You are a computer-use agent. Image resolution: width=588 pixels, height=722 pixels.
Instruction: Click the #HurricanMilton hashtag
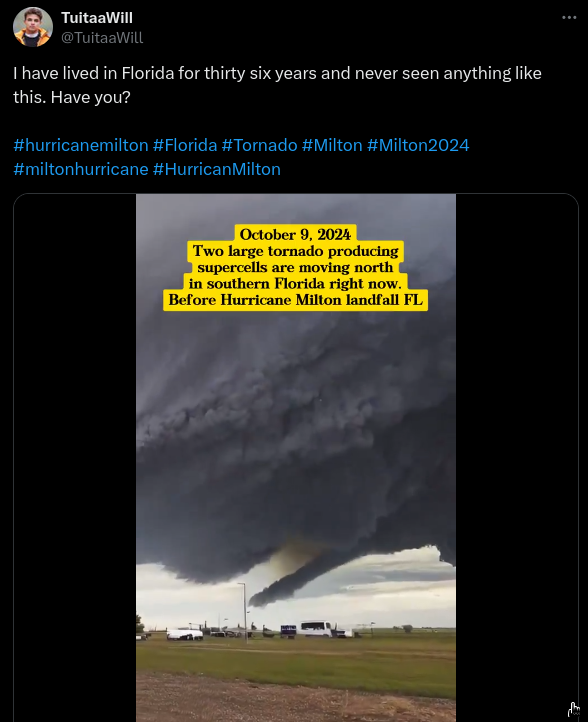216,169
